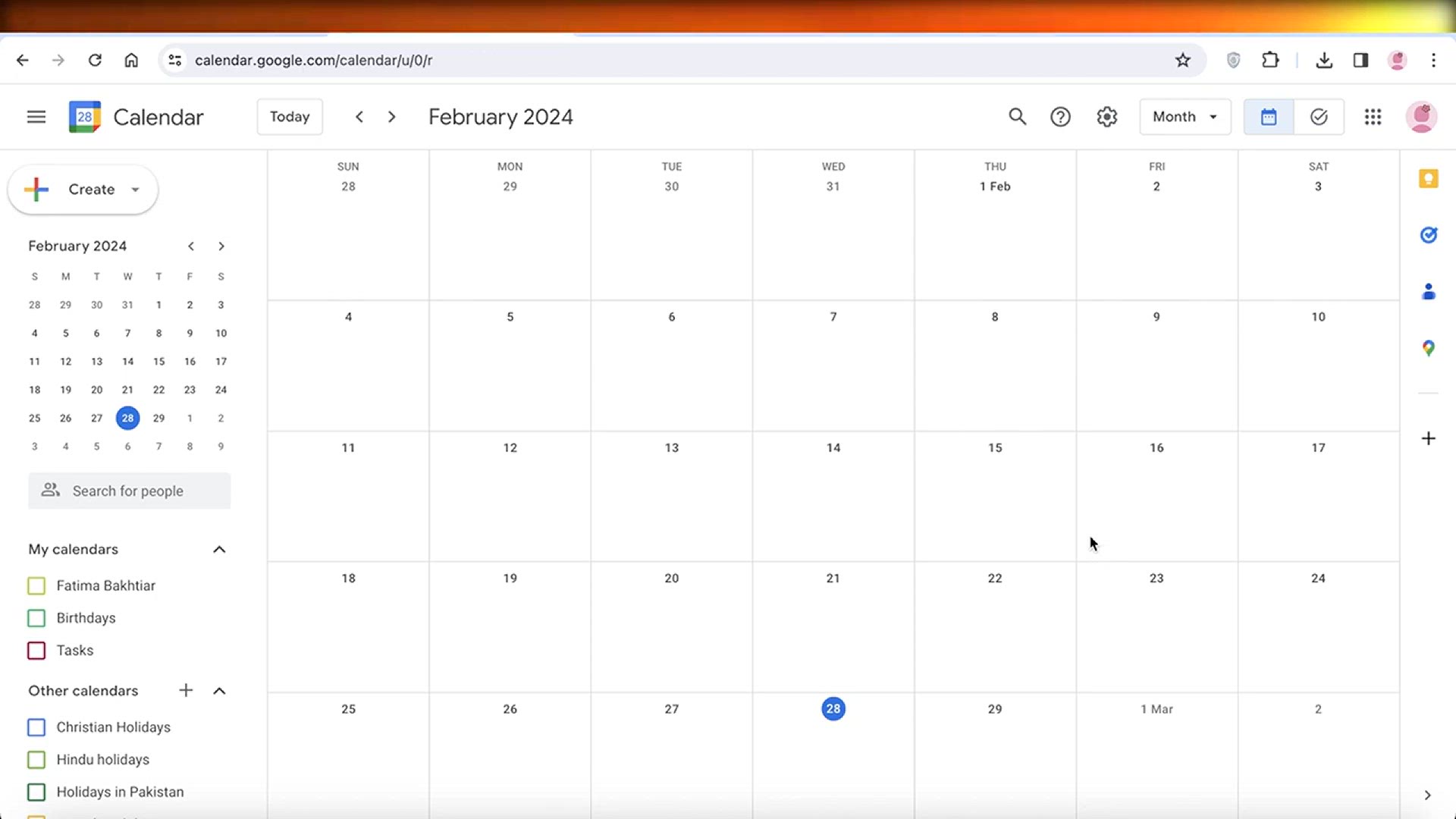The width and height of the screenshot is (1456, 819).
Task: Collapse the My calendars section
Action: coord(219,549)
